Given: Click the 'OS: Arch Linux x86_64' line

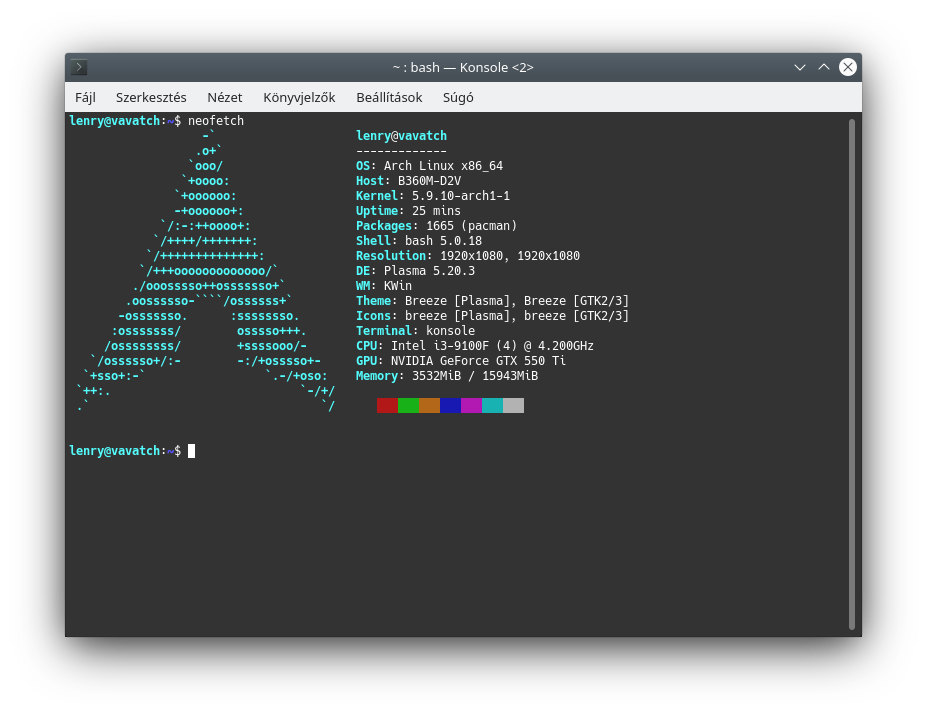Looking at the screenshot, I should [429, 166].
